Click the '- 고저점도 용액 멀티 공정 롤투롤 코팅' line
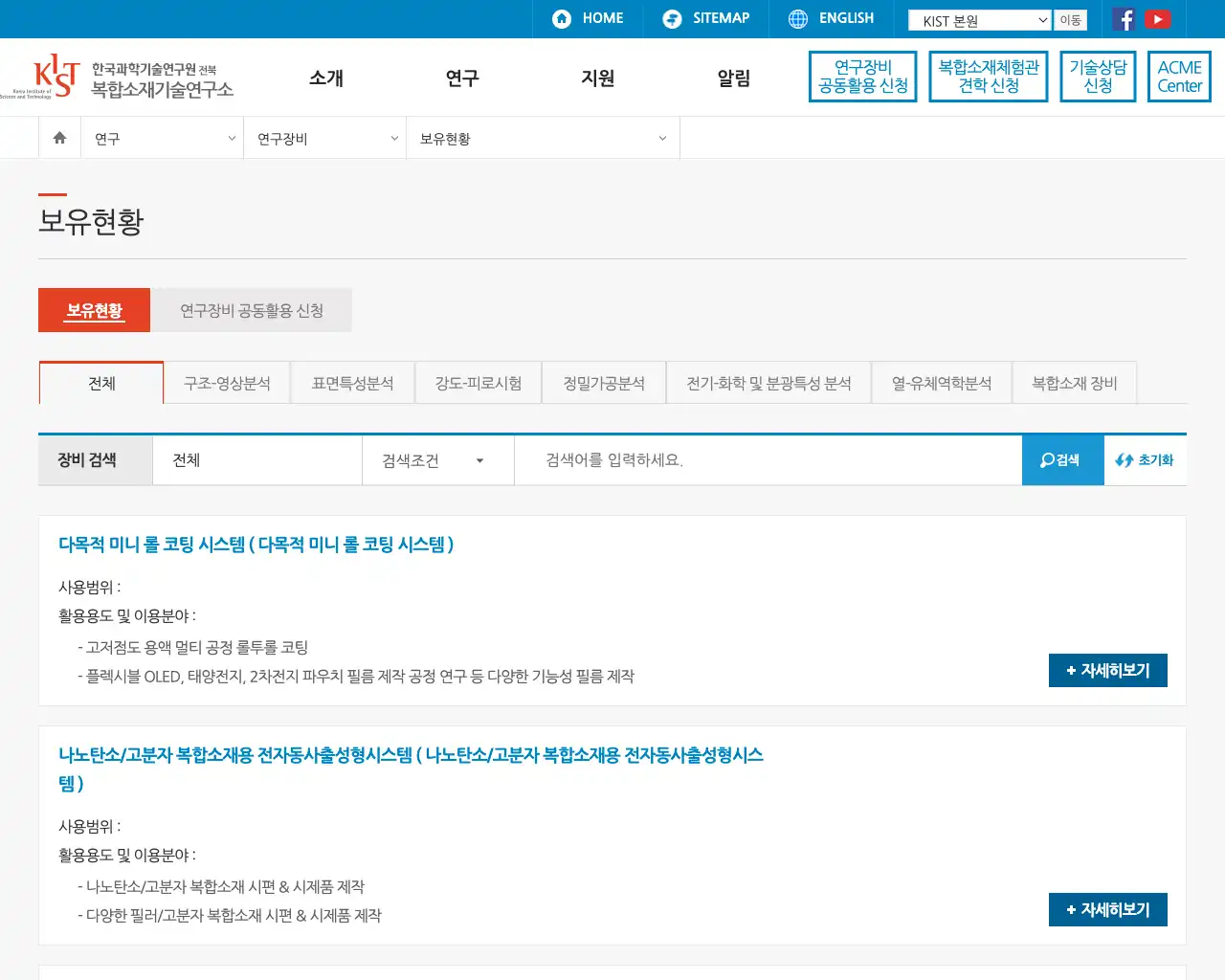Viewport: 1225px width, 980px height. (192, 648)
